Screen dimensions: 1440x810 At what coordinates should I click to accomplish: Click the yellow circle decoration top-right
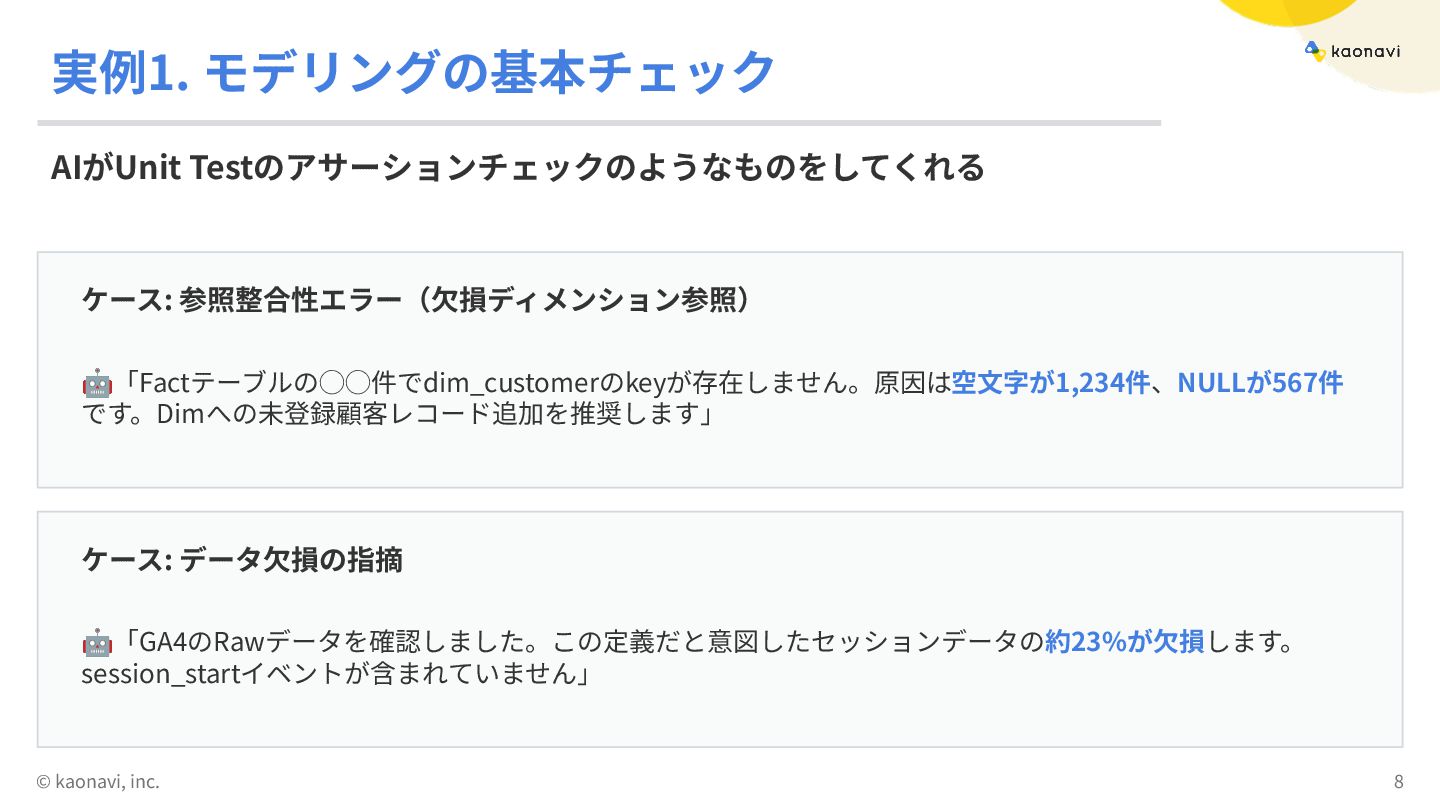pos(1290,10)
